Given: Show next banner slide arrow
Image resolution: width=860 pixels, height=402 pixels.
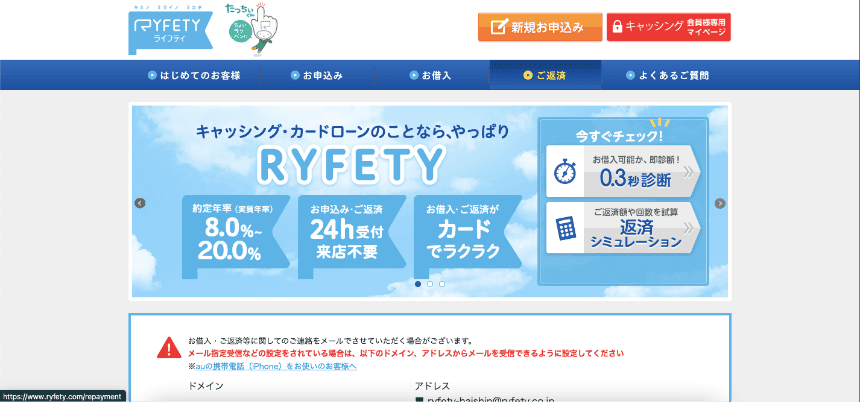Looking at the screenshot, I should point(720,203).
